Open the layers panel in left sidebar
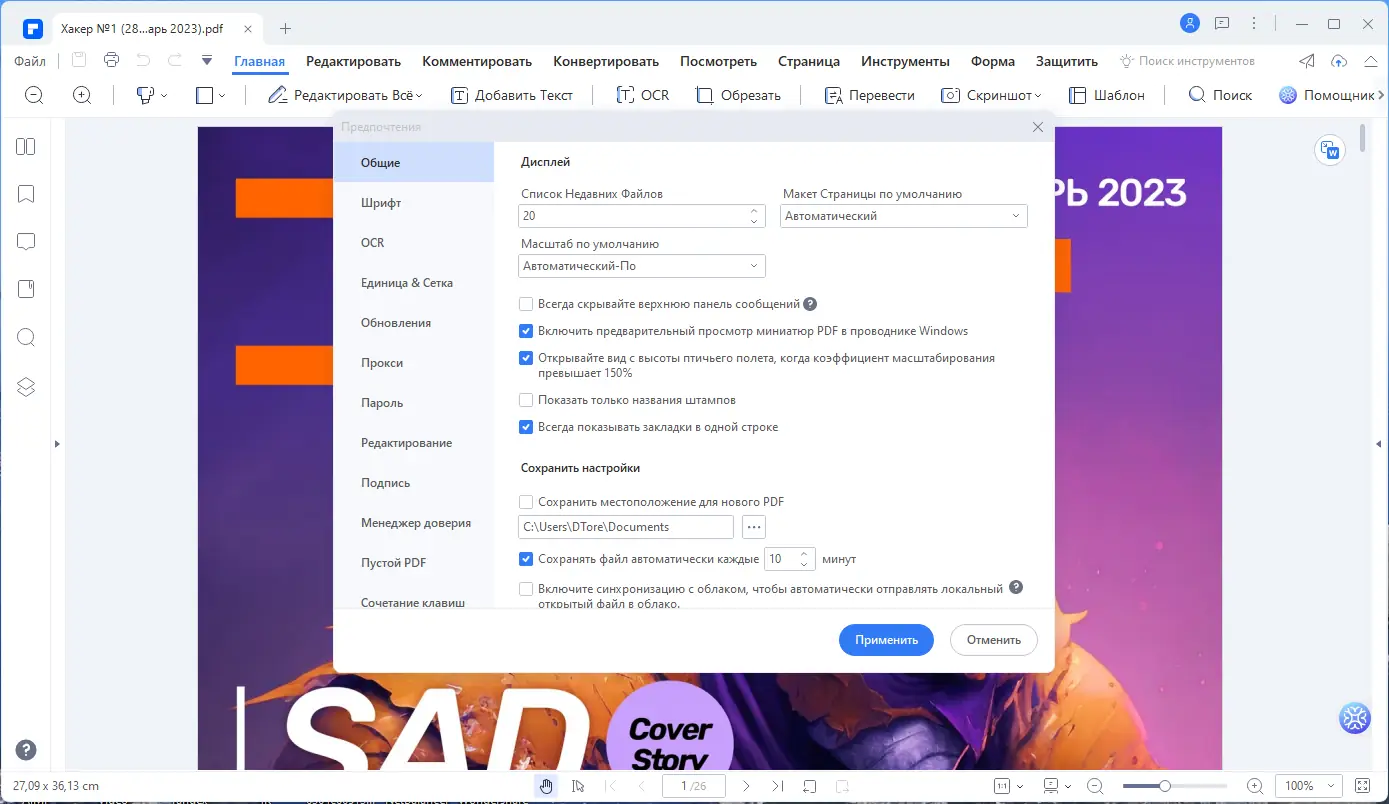 (26, 386)
